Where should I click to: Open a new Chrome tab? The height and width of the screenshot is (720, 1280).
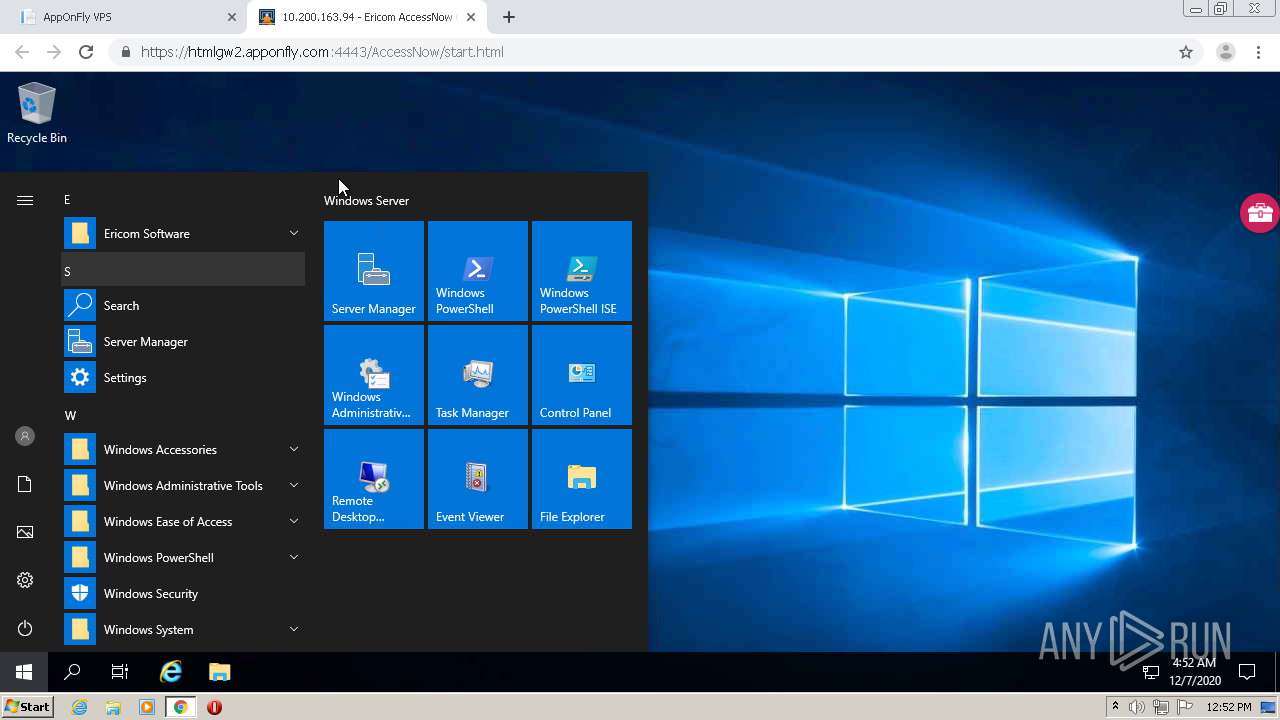[509, 17]
